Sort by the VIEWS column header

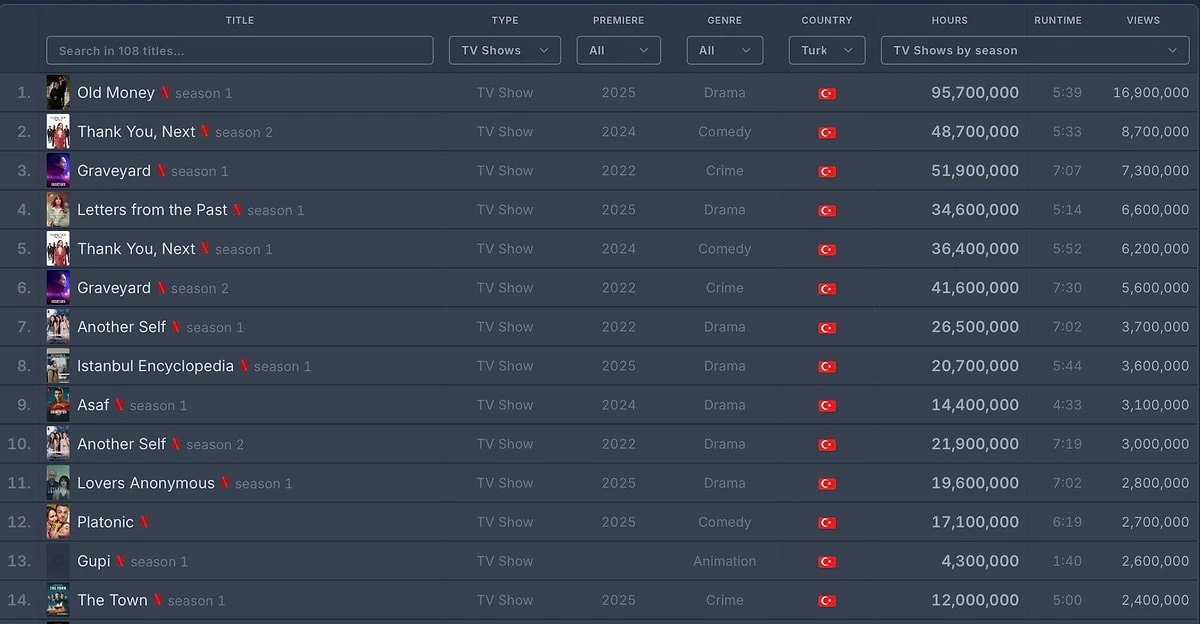[1143, 20]
